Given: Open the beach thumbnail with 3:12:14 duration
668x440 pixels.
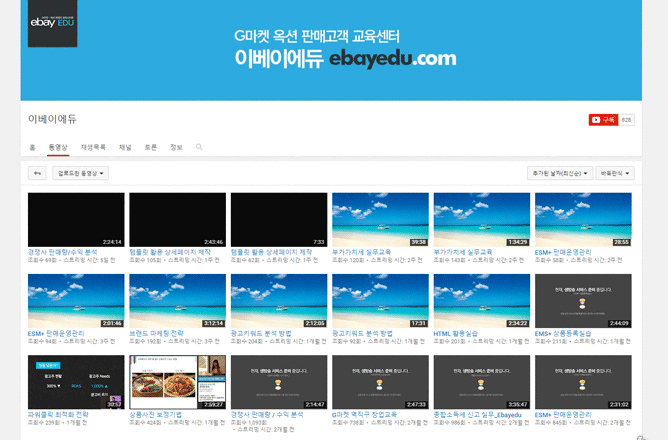Looking at the screenshot, I should [178, 301].
